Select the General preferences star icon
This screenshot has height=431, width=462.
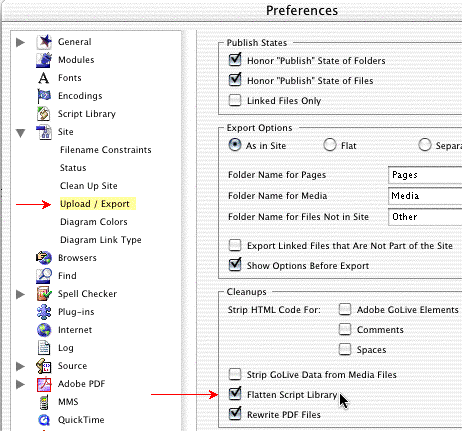44,42
